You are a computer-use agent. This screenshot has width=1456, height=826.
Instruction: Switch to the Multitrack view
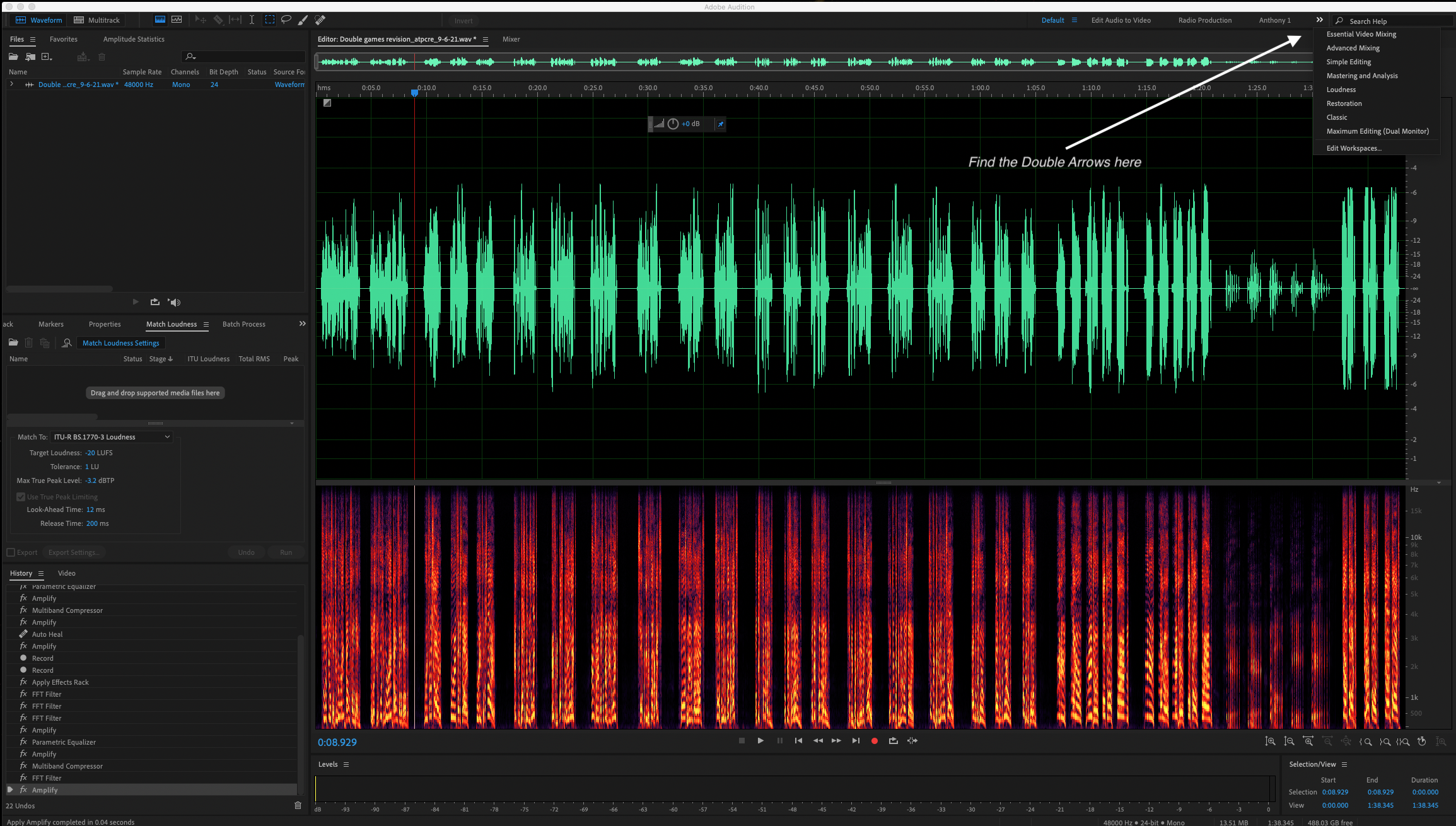tap(96, 20)
